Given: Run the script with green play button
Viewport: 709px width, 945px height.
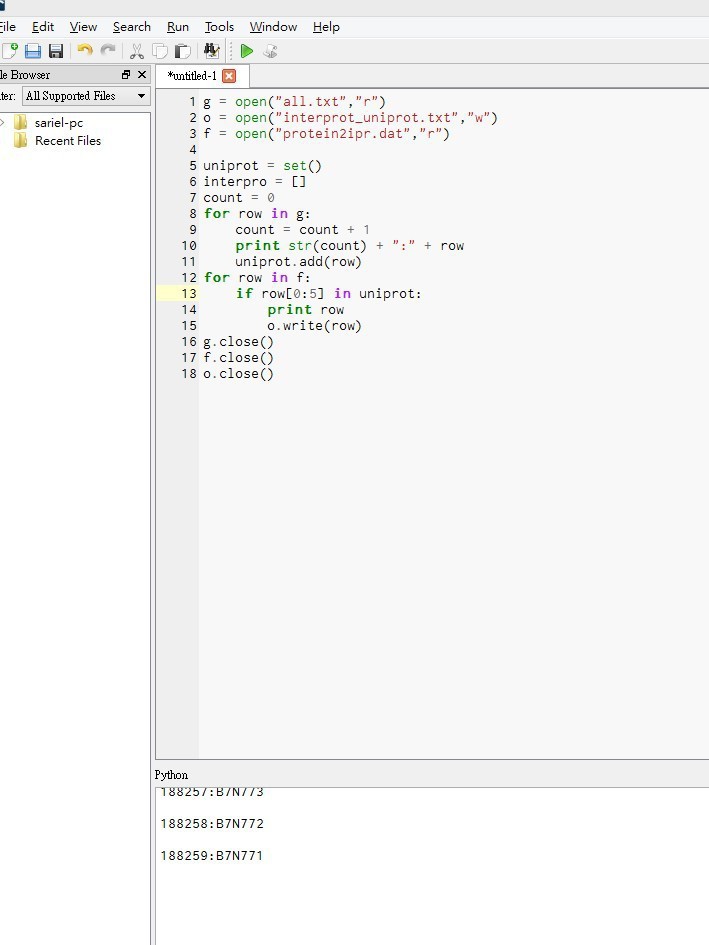Looking at the screenshot, I should pos(246,51).
